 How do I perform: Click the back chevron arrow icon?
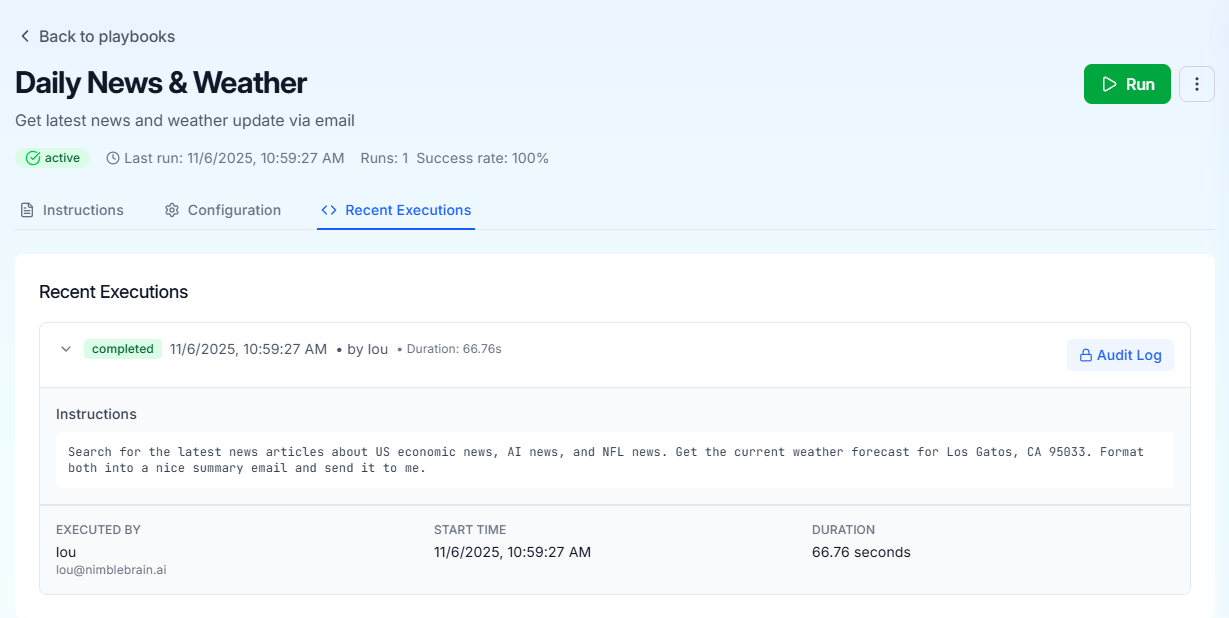[24, 36]
